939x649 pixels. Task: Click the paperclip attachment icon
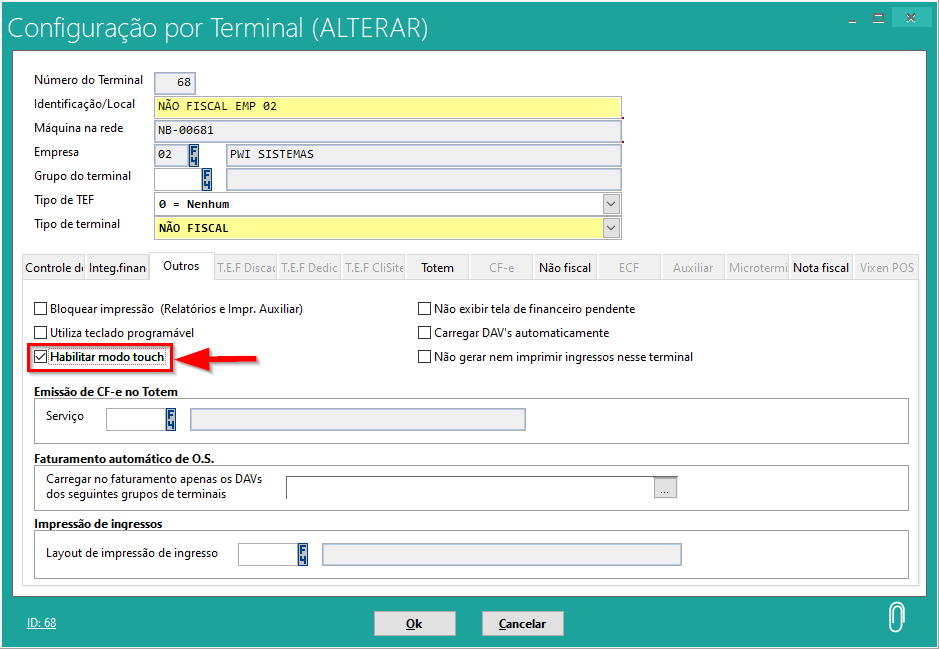coord(896,618)
